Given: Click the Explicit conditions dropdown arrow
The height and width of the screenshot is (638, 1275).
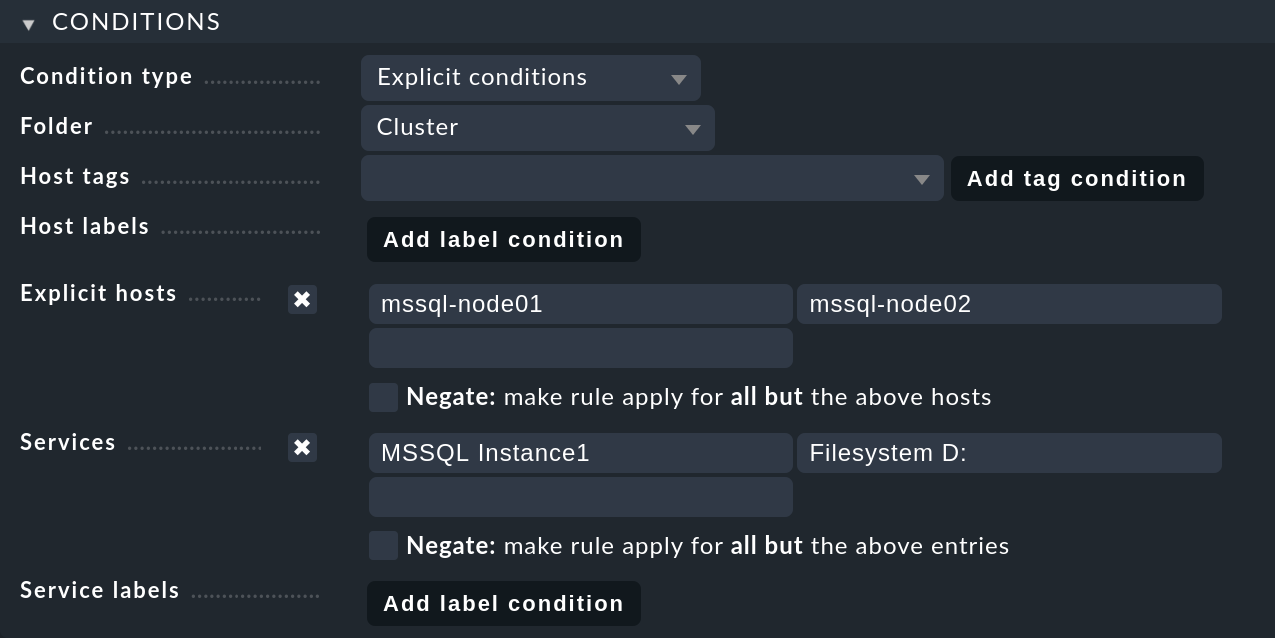Looking at the screenshot, I should coord(679,77).
